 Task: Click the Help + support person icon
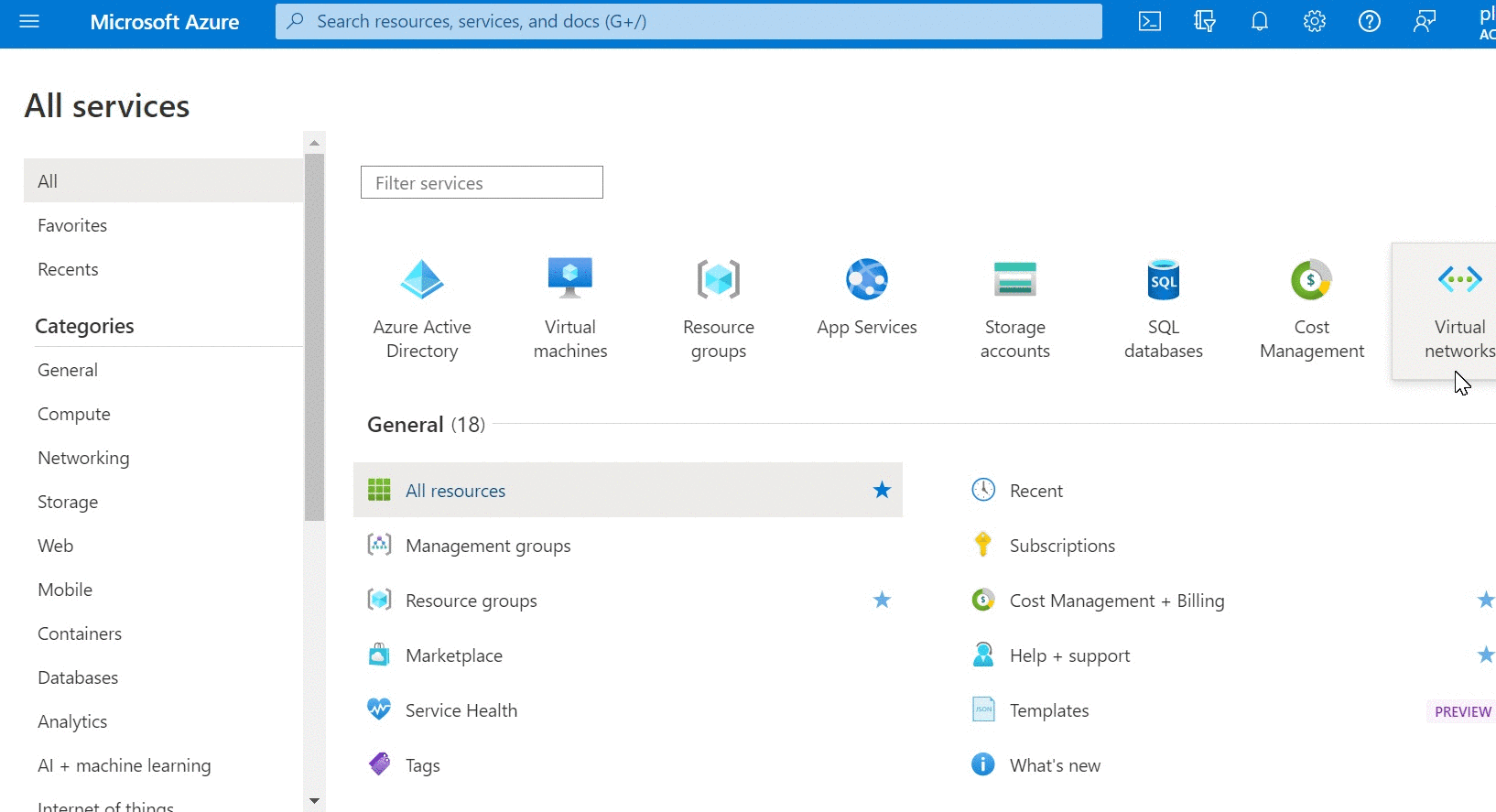(x=983, y=655)
